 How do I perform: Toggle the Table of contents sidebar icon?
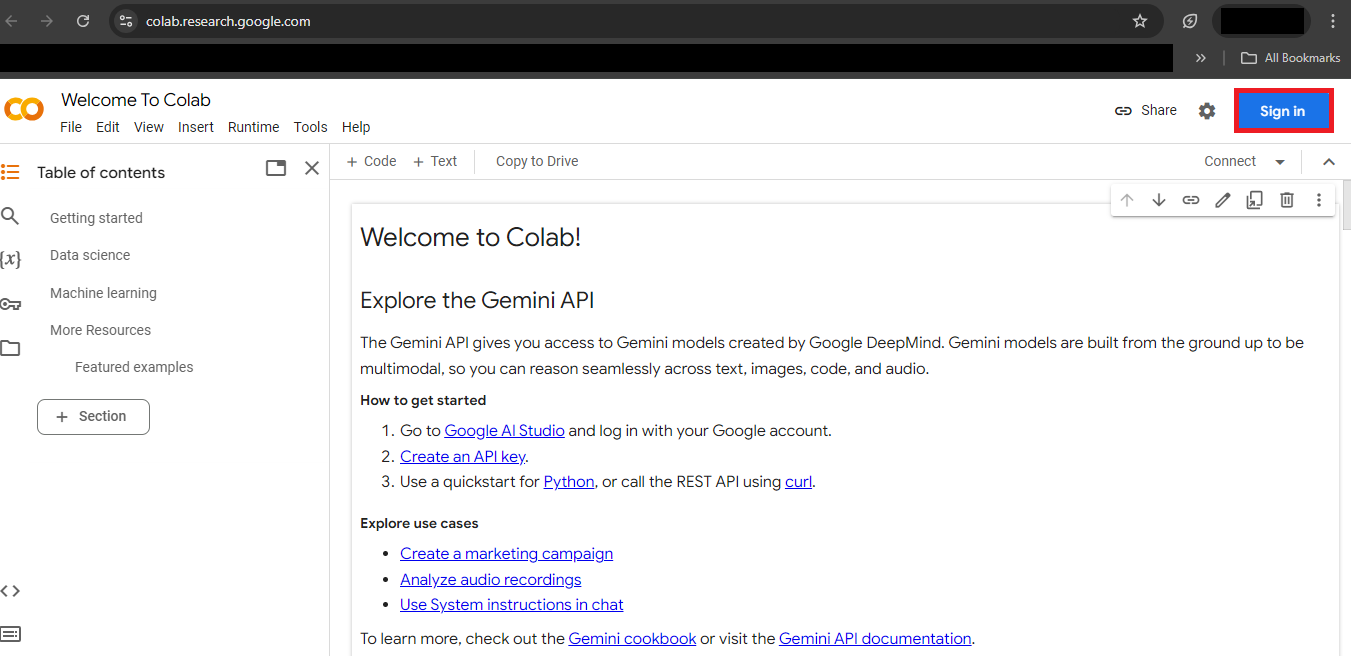click(x=10, y=172)
